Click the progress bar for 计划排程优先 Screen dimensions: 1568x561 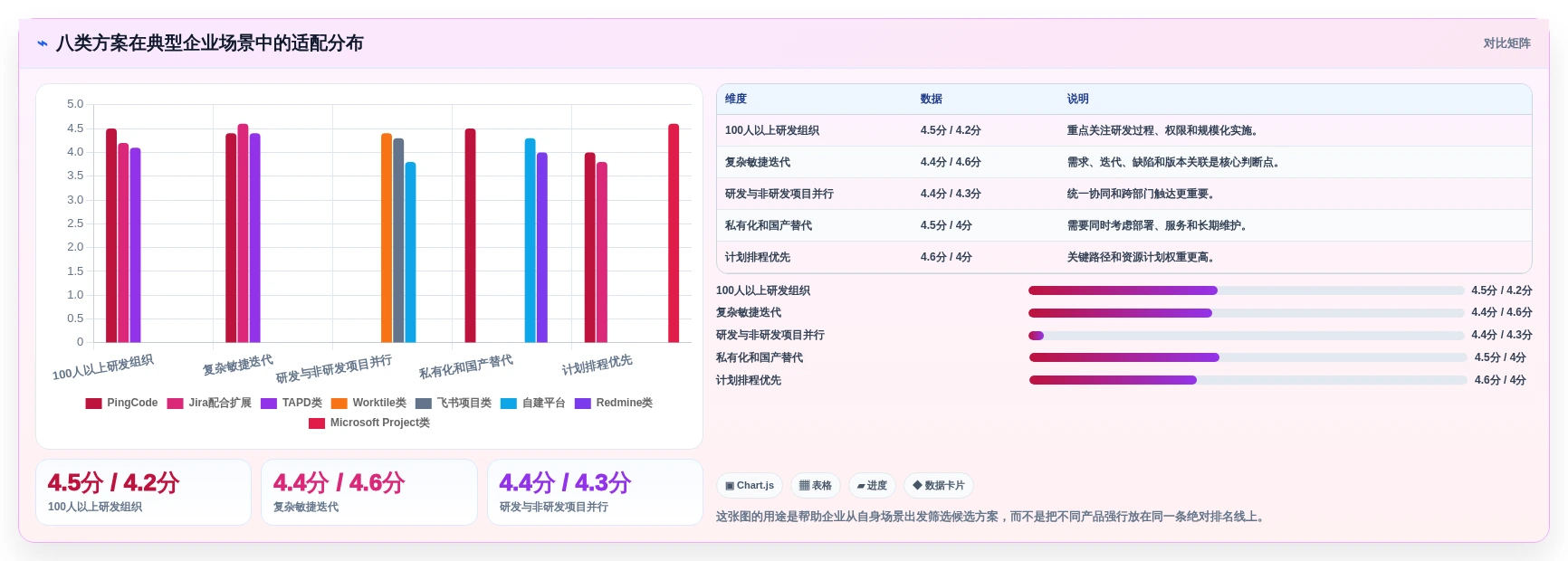point(1248,380)
